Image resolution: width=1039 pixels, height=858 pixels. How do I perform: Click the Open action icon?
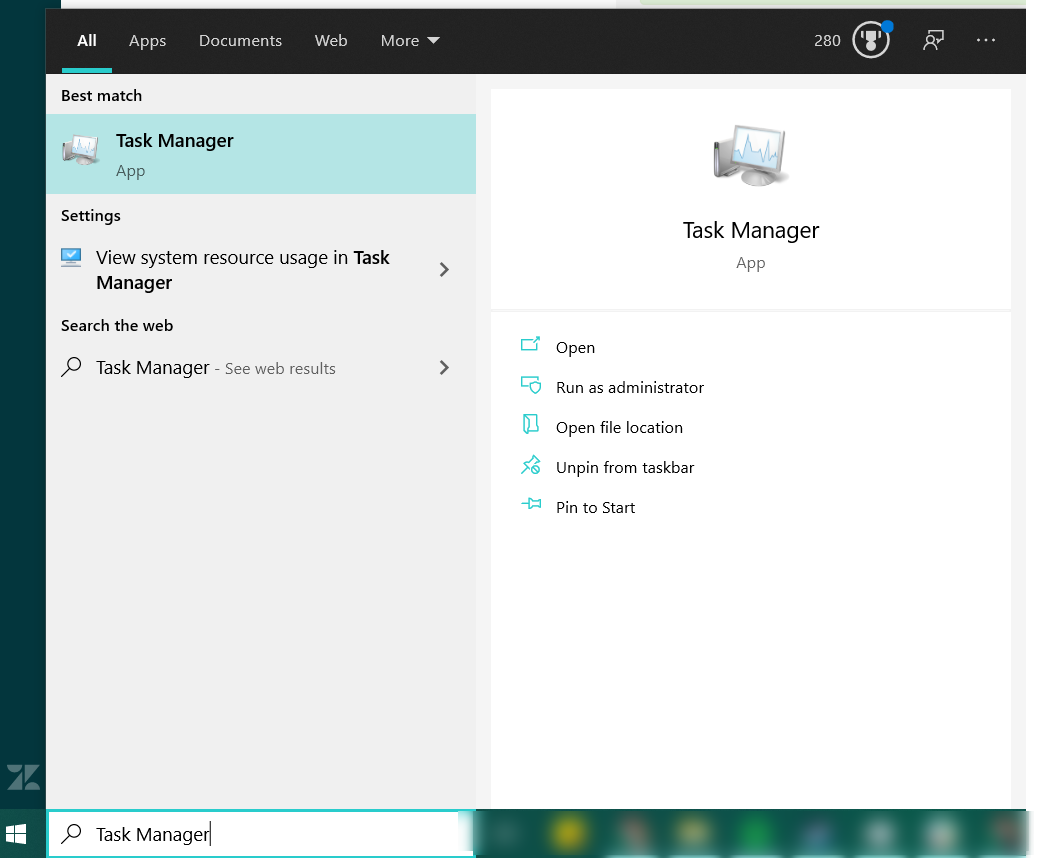coord(530,344)
